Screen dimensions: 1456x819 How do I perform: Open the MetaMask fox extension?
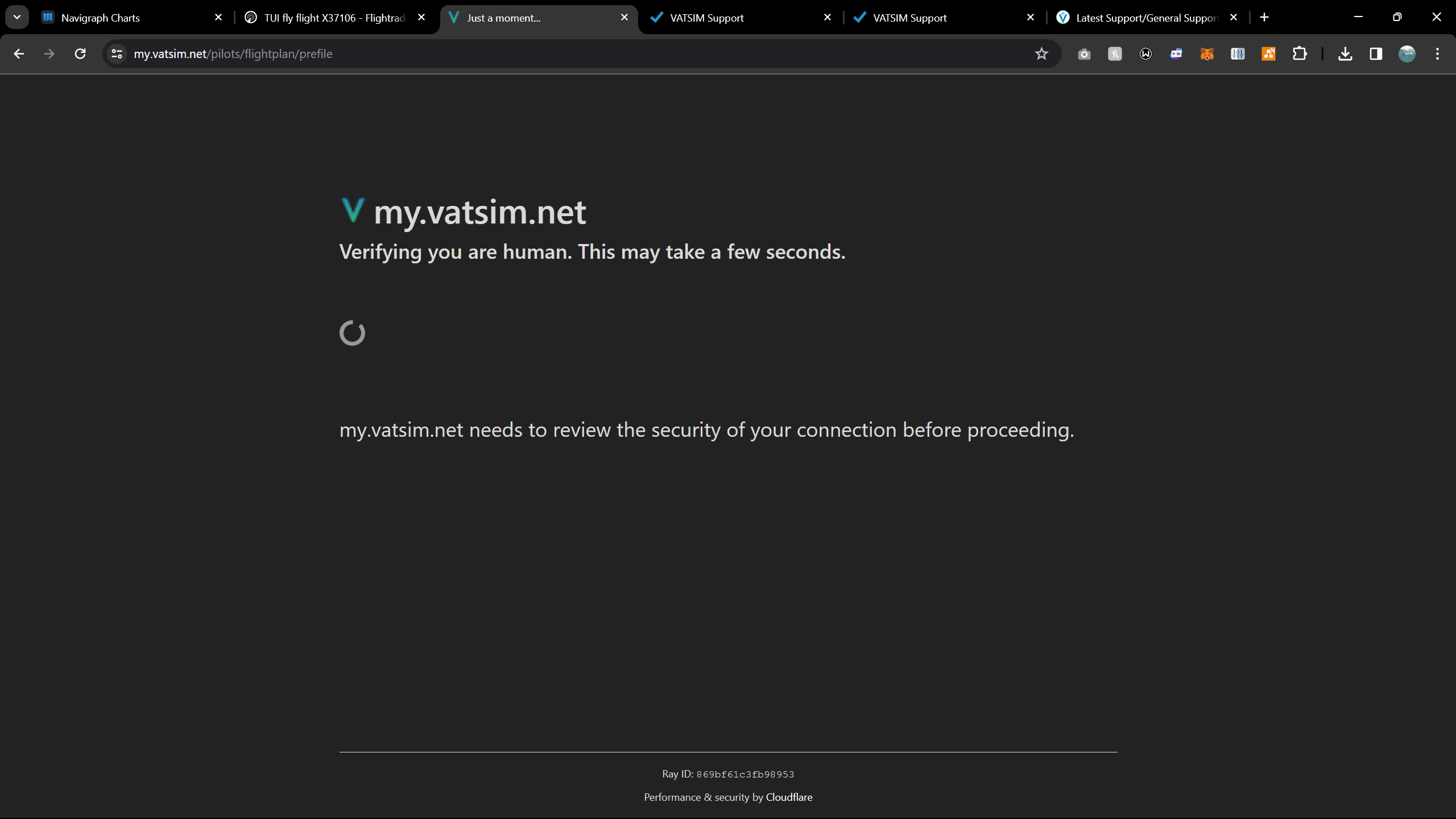1207,54
